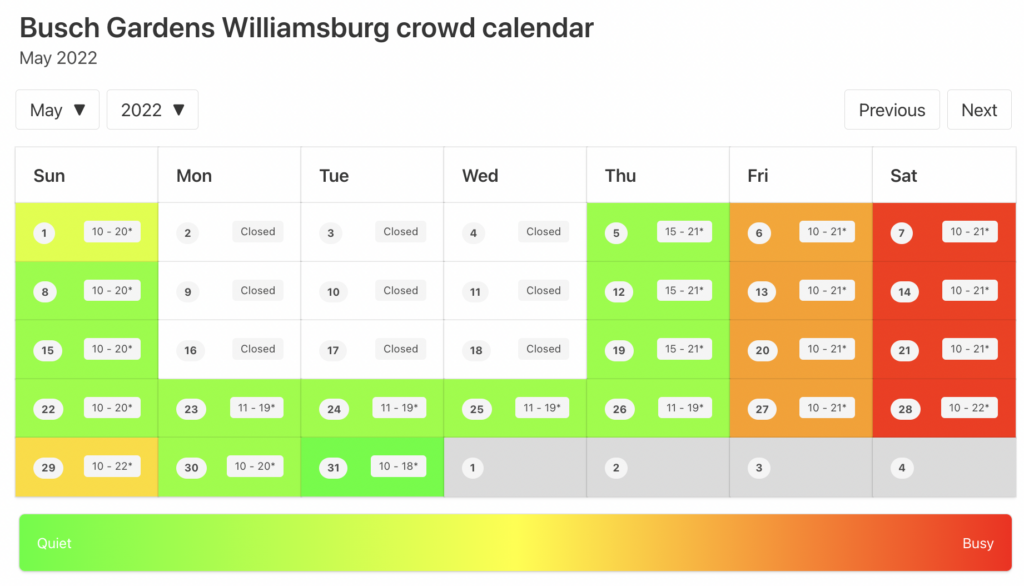Select the day 7 badge on Saturday

click(901, 233)
